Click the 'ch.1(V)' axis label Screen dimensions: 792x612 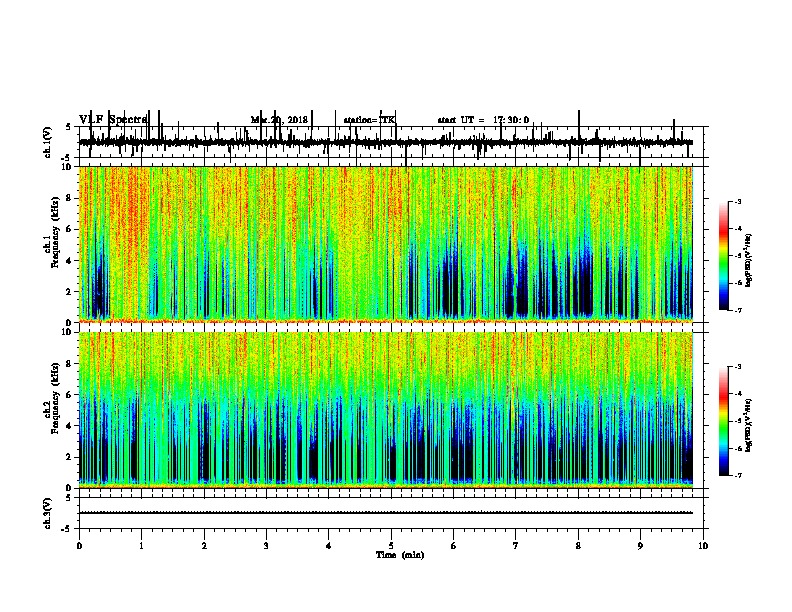click(x=48, y=142)
